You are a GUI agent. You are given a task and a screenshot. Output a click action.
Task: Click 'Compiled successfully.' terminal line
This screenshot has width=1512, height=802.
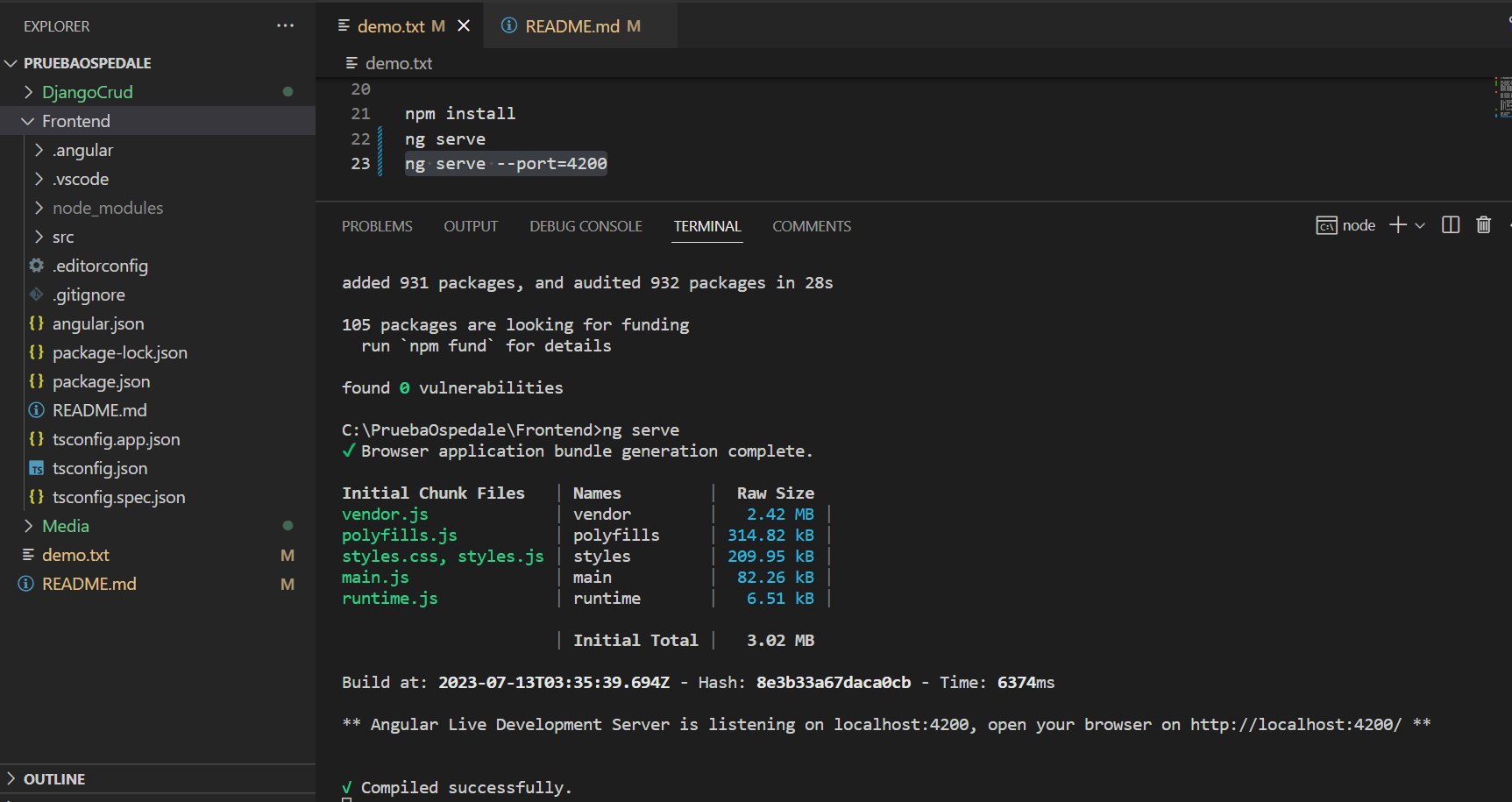[x=466, y=788]
